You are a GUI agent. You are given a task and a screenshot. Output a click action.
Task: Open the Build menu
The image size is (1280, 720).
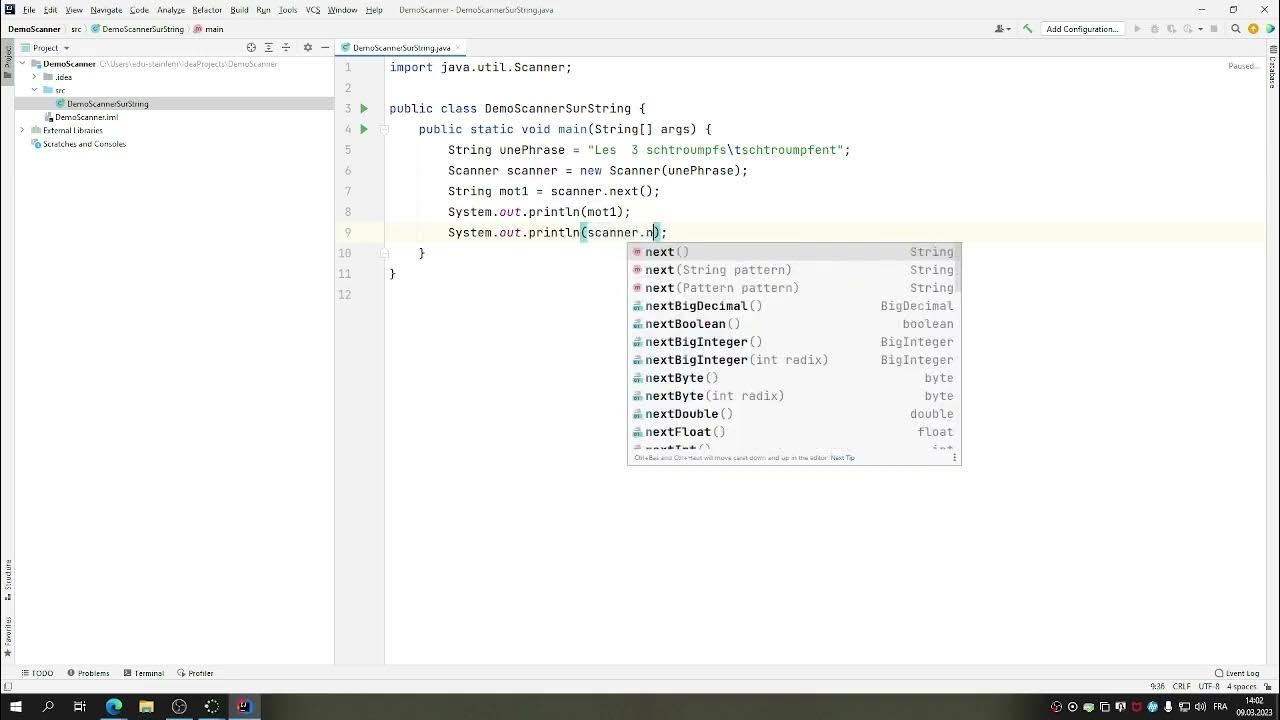coord(239,10)
